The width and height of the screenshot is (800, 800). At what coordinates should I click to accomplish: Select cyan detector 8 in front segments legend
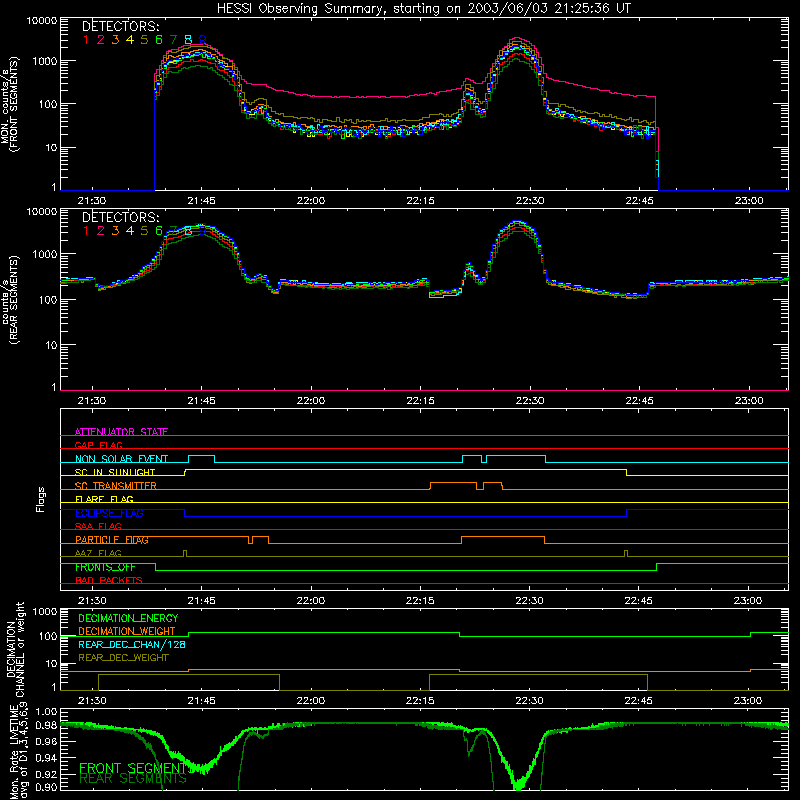[x=188, y=40]
